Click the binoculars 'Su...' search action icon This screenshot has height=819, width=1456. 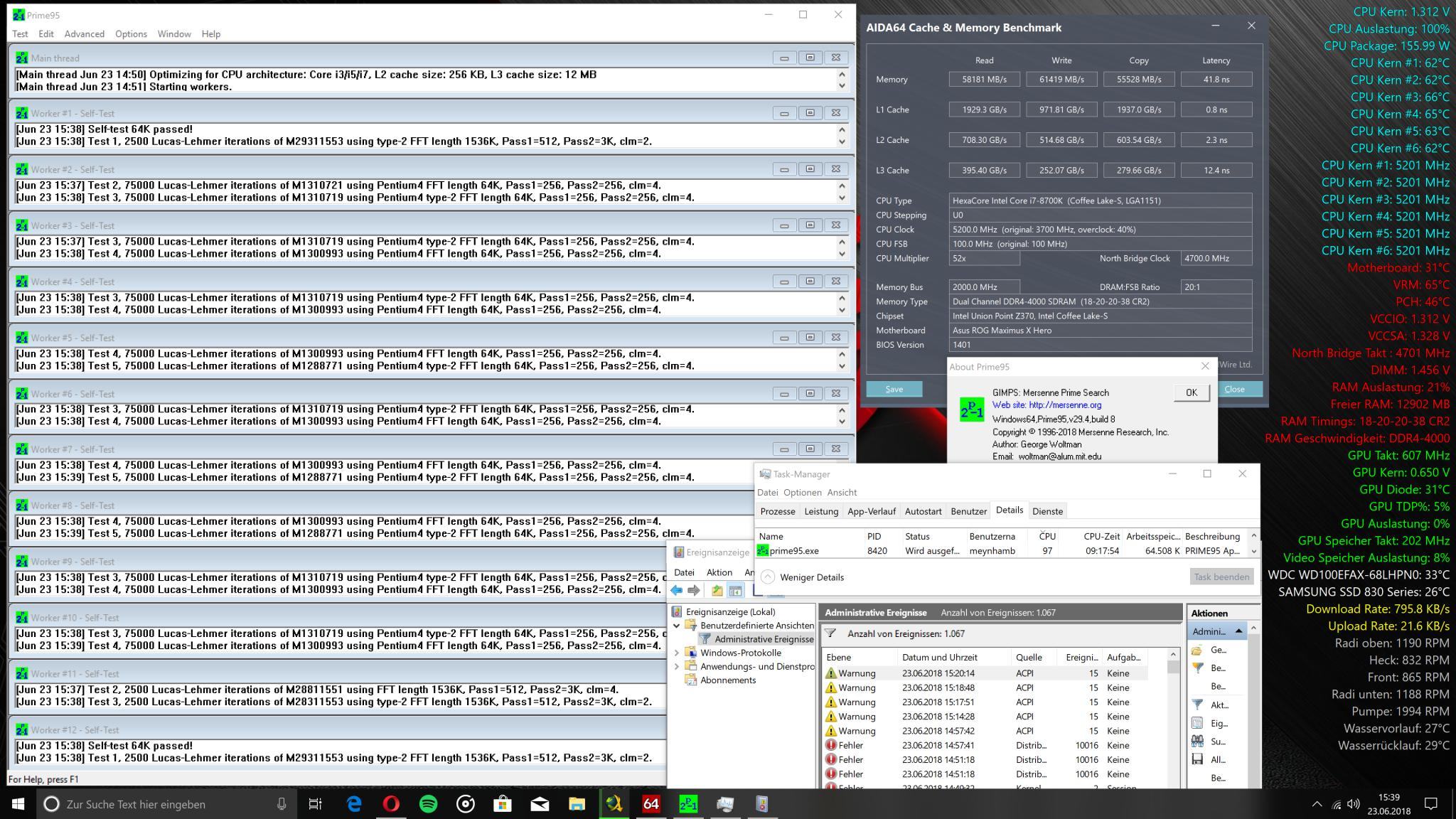[1197, 742]
